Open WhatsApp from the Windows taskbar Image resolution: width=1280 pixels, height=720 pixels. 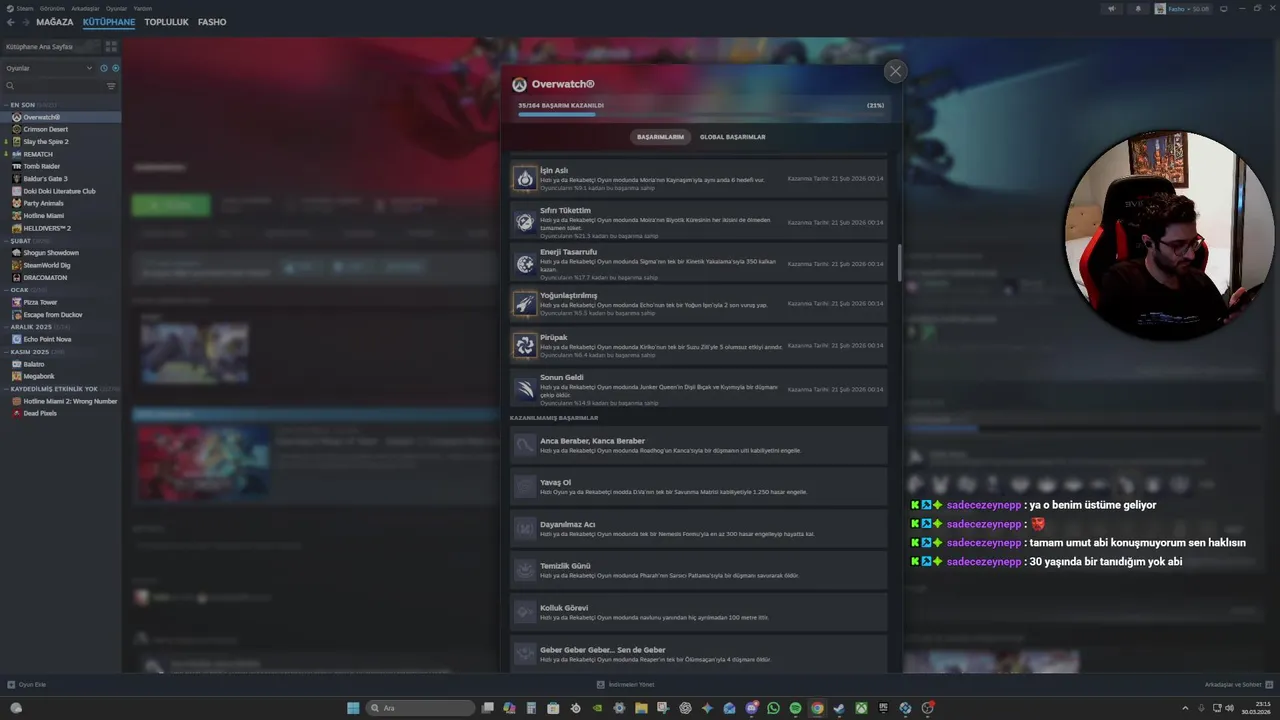tap(773, 708)
